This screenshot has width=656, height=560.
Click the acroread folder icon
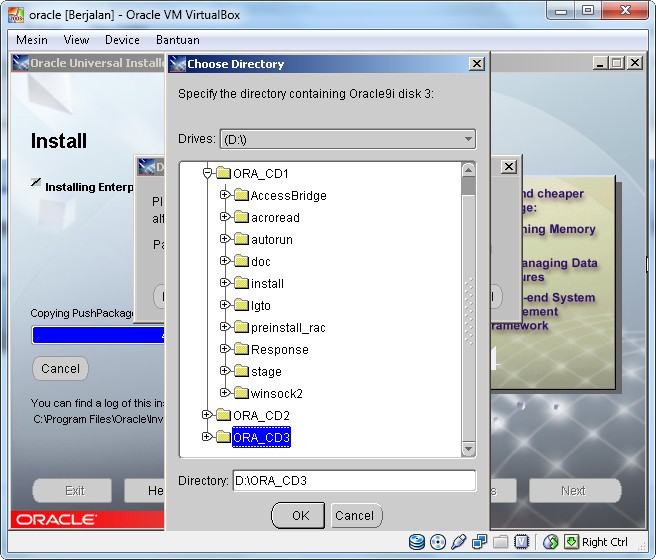[241, 217]
